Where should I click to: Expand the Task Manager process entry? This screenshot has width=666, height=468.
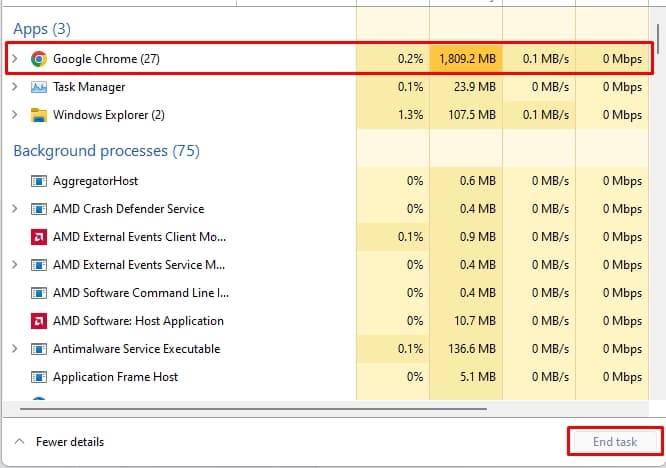[x=15, y=87]
